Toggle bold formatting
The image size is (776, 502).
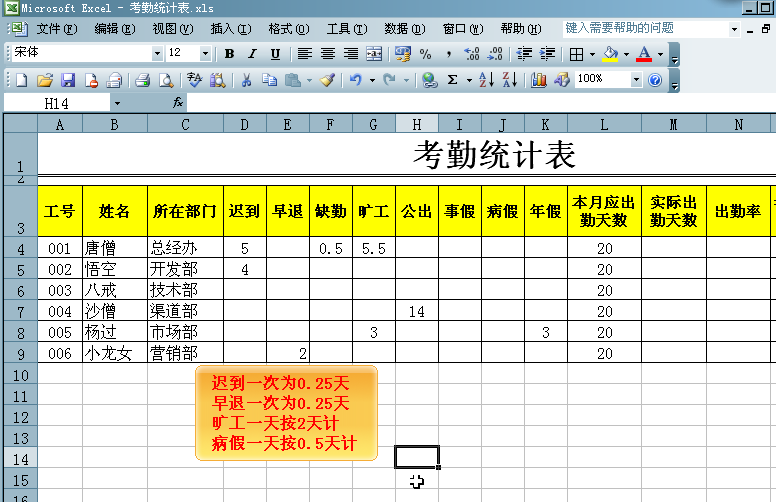(229, 54)
